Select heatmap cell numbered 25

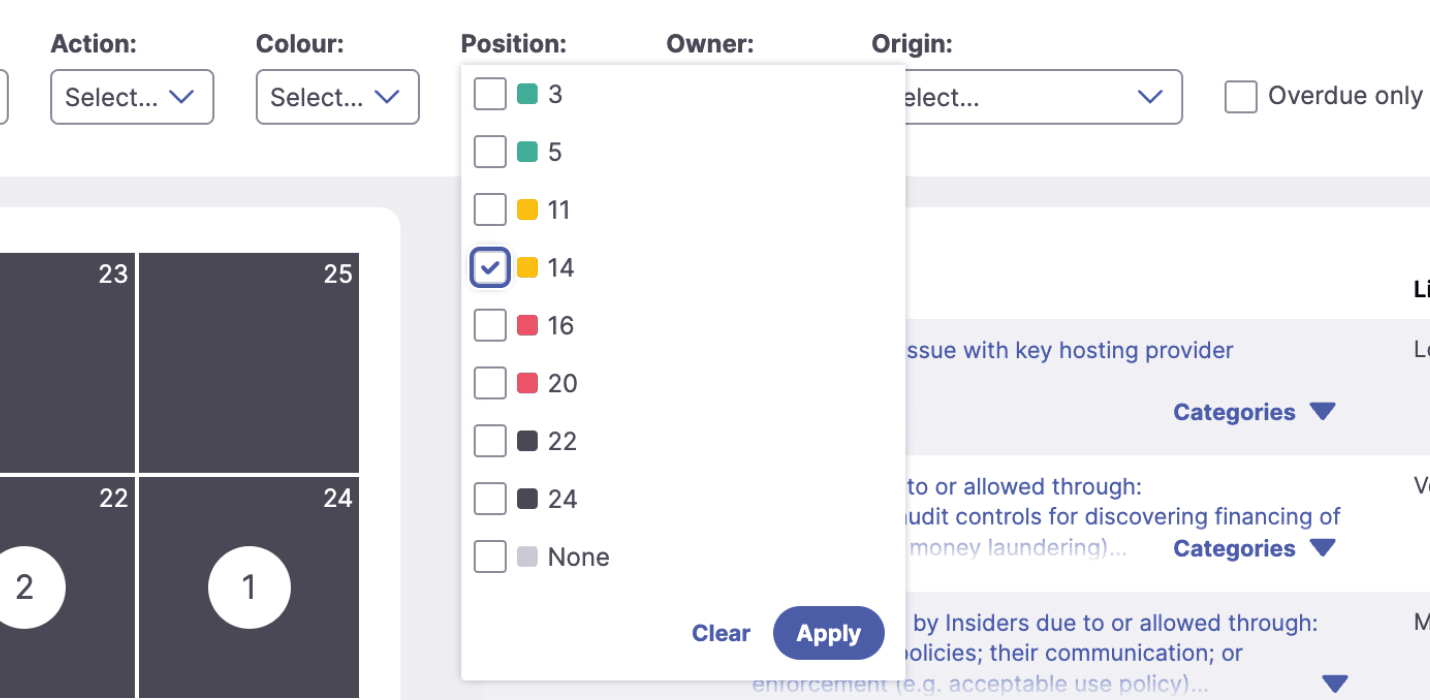tap(249, 362)
